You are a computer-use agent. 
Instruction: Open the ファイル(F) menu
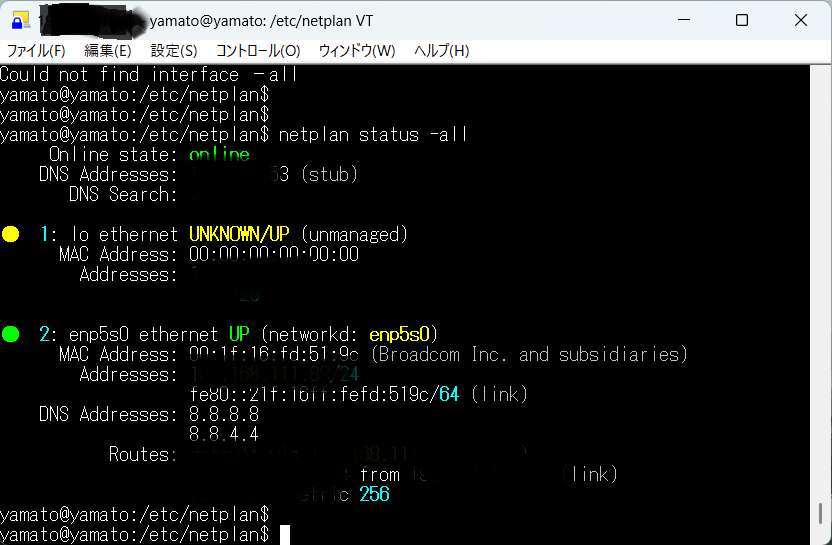tap(36, 51)
